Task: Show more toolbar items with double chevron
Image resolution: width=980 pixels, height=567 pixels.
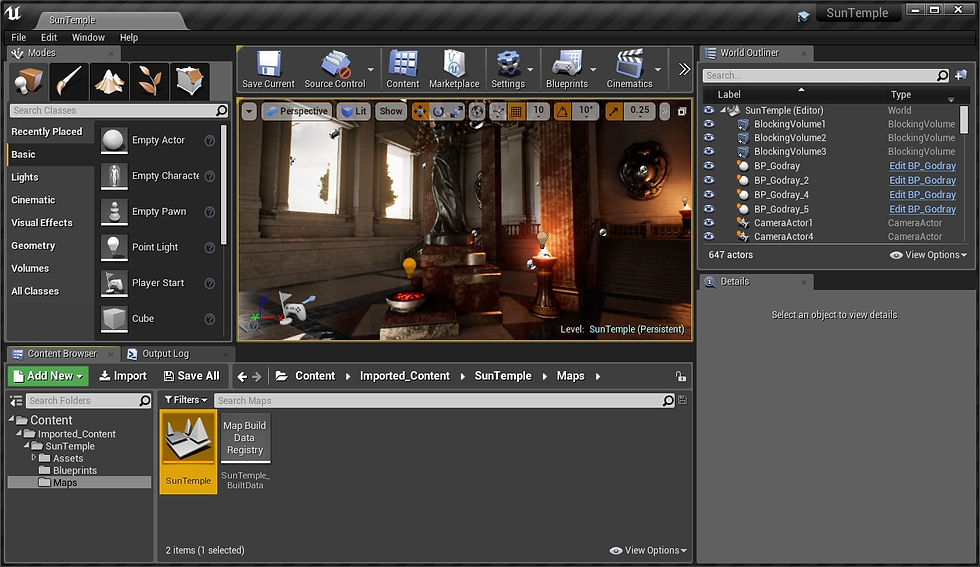Action: pos(684,69)
